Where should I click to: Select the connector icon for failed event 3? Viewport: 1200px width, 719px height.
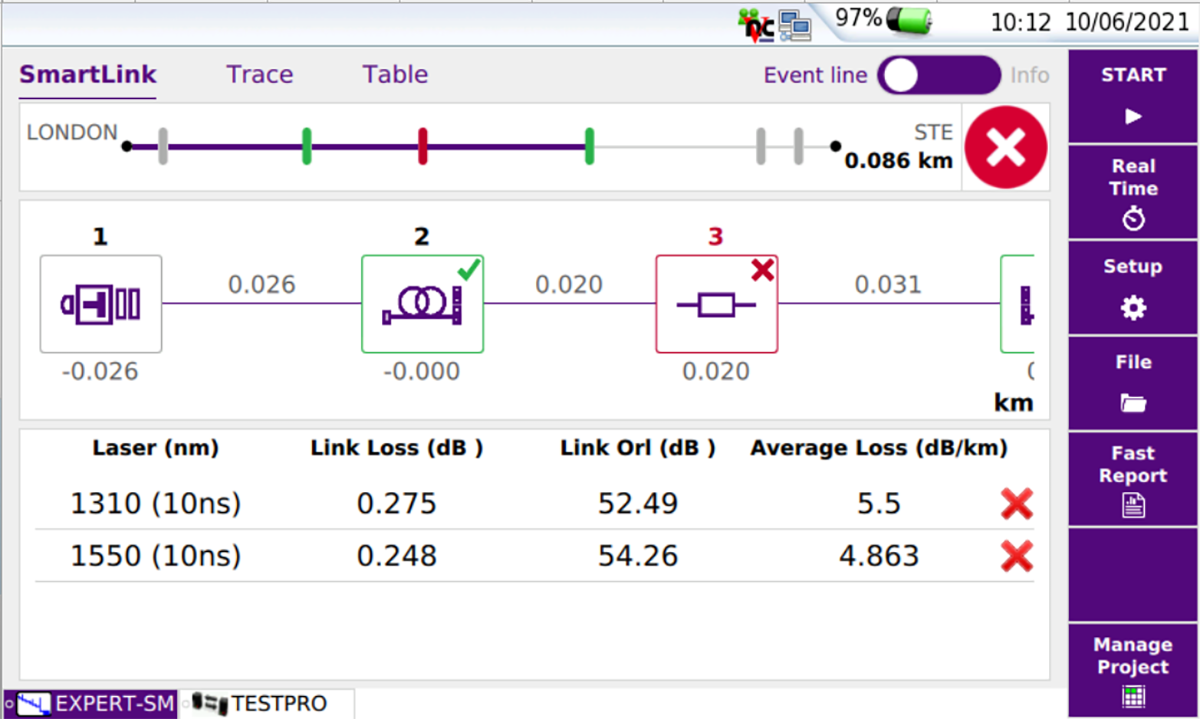(x=715, y=304)
